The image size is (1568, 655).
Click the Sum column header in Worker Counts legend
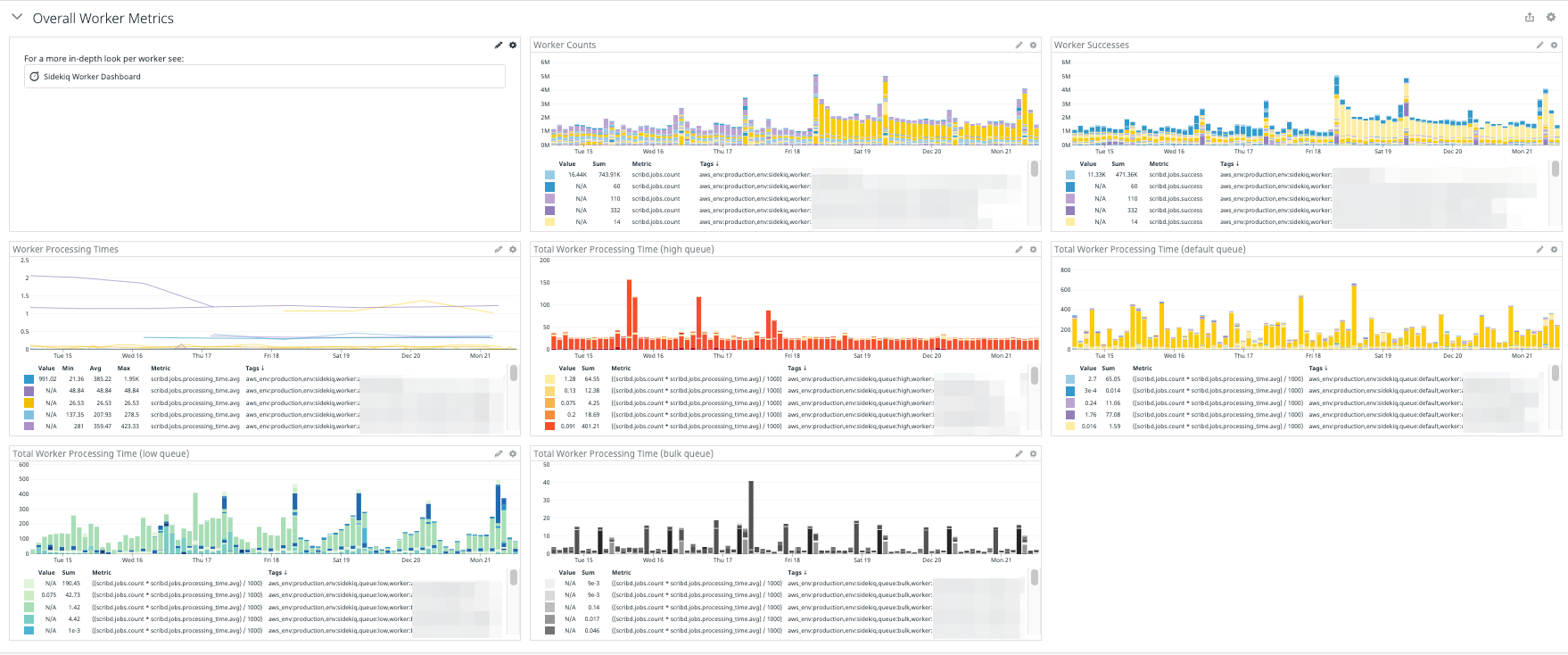click(x=598, y=163)
